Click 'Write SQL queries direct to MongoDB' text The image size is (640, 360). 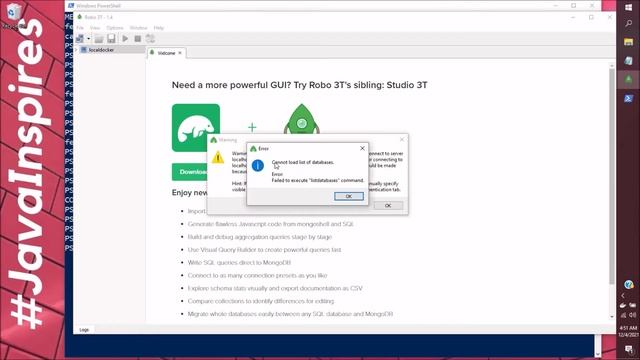(x=239, y=262)
